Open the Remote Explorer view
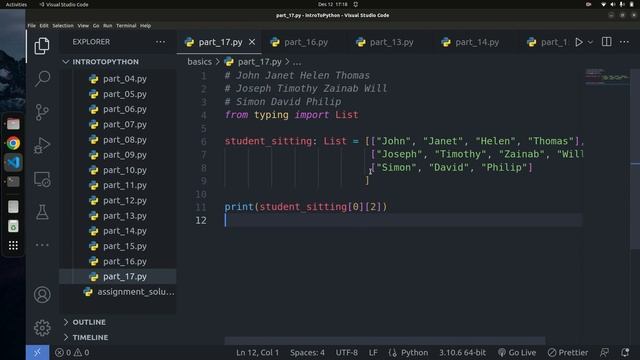 (42, 179)
